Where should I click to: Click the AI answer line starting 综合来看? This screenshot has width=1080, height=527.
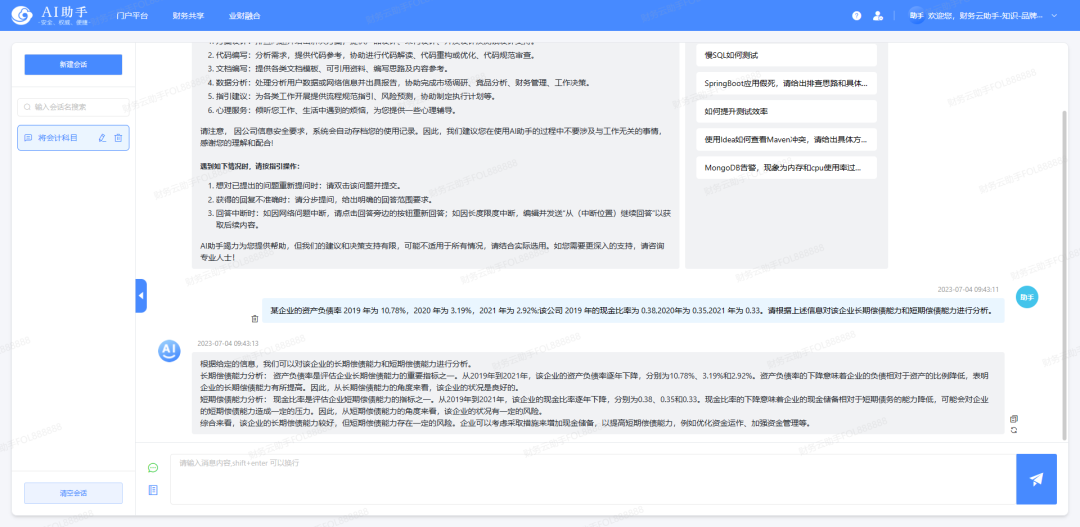coord(505,423)
